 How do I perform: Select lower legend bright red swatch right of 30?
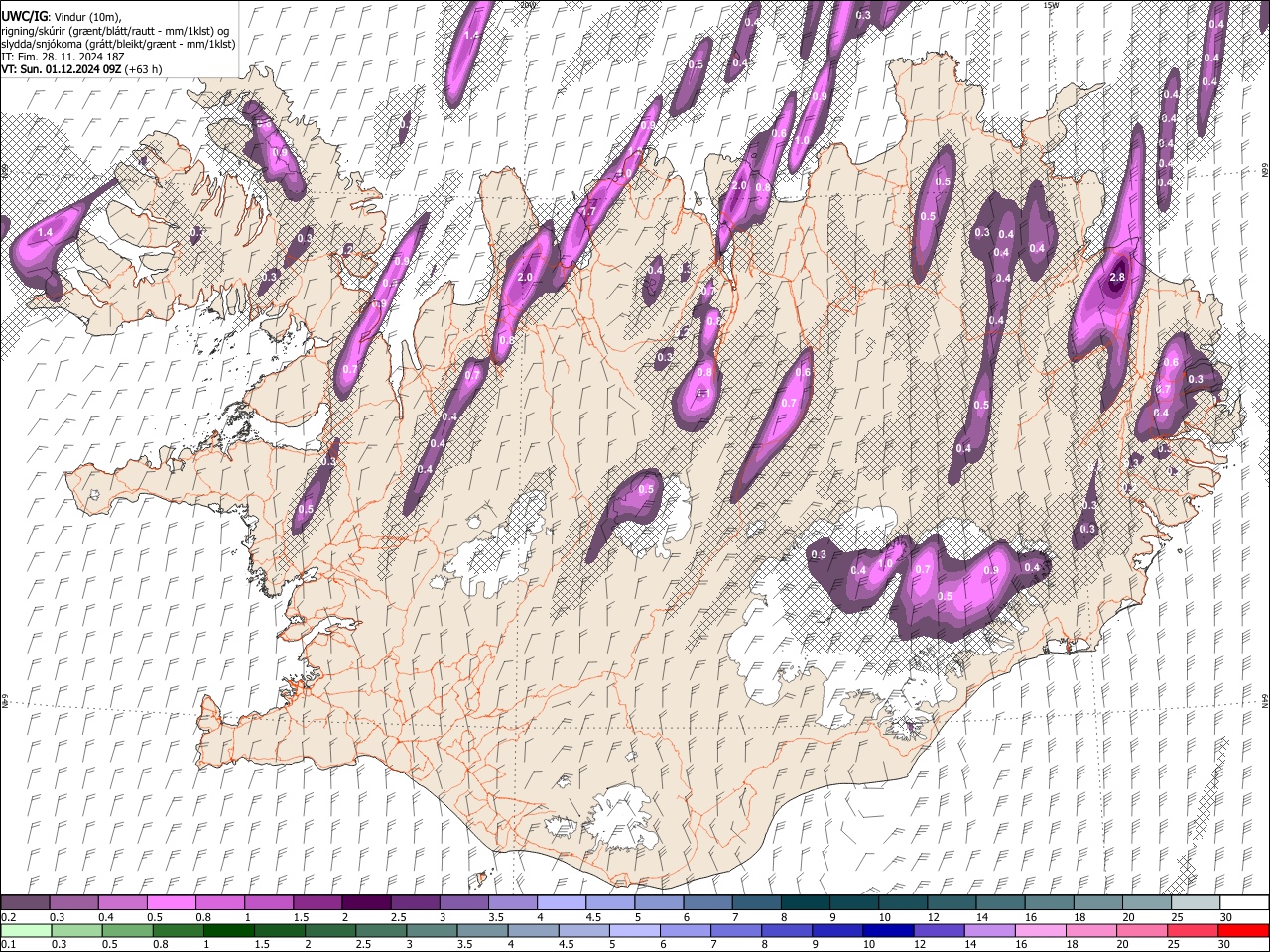coord(1243,931)
